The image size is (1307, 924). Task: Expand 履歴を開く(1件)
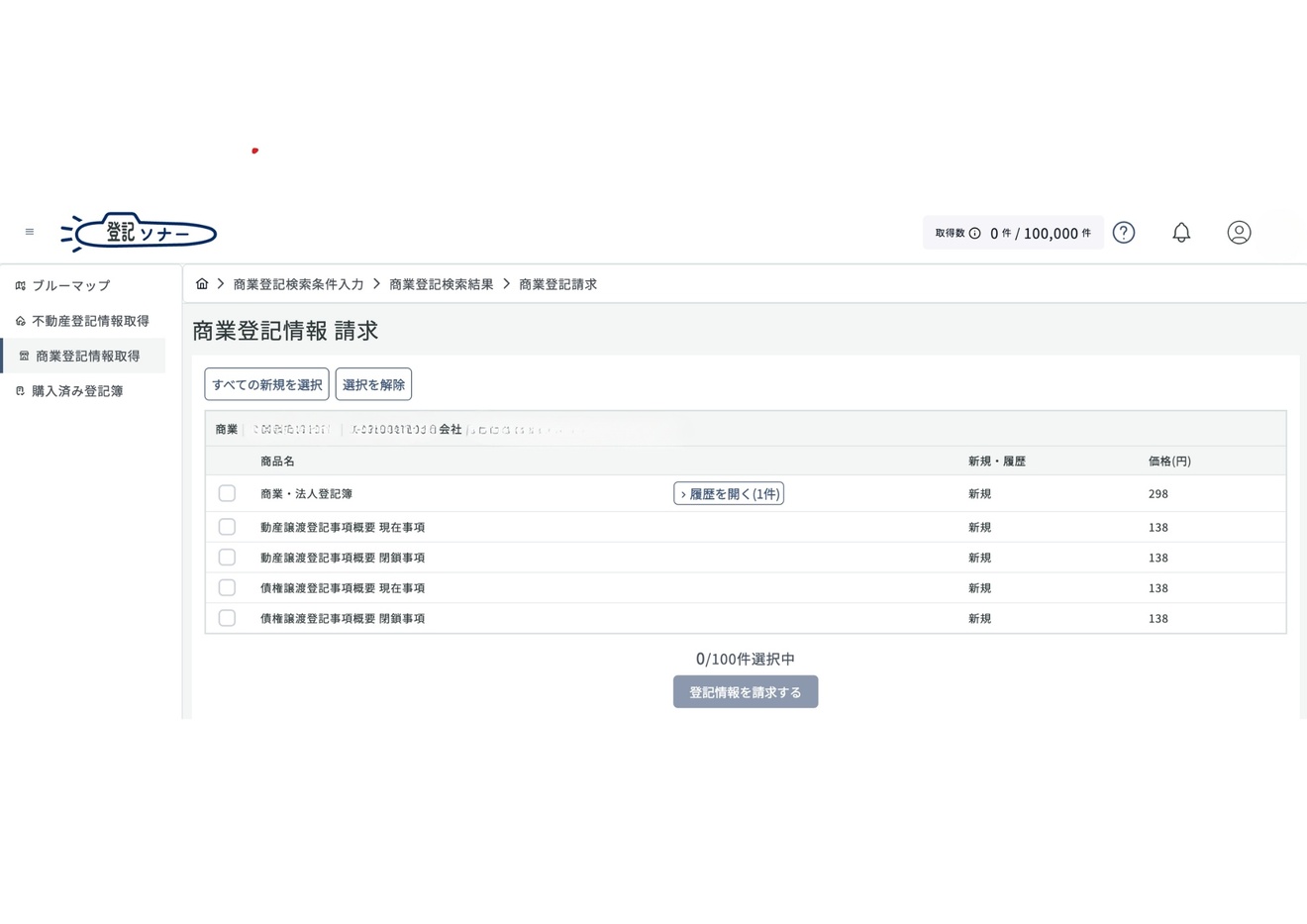pyautogui.click(x=729, y=493)
